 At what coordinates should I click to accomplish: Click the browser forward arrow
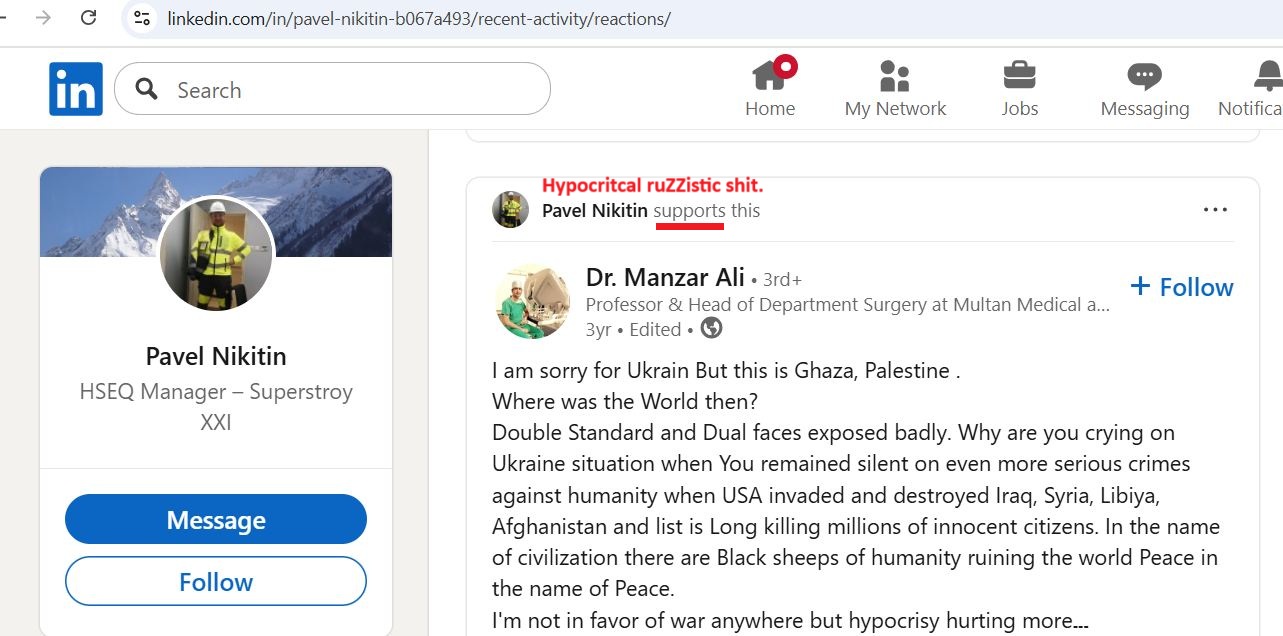(x=43, y=17)
